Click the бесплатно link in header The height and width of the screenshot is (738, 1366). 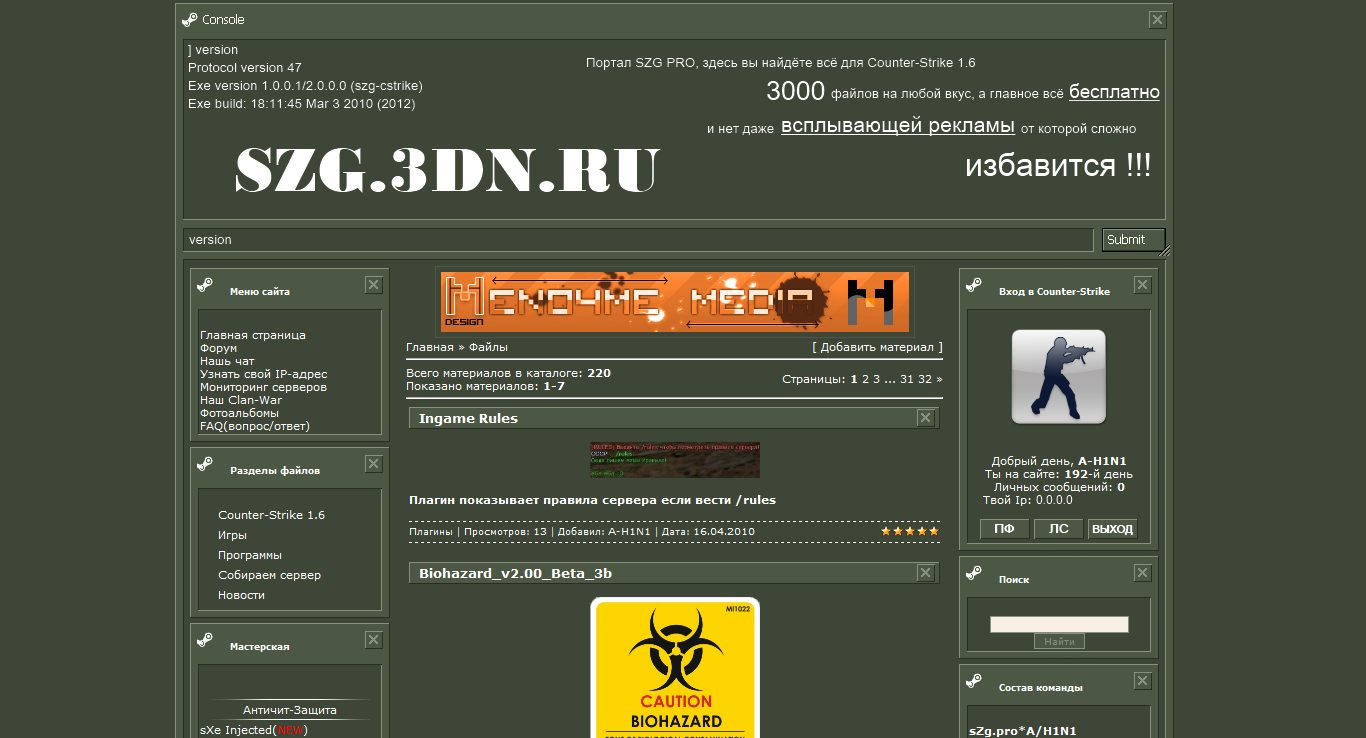(x=1114, y=92)
